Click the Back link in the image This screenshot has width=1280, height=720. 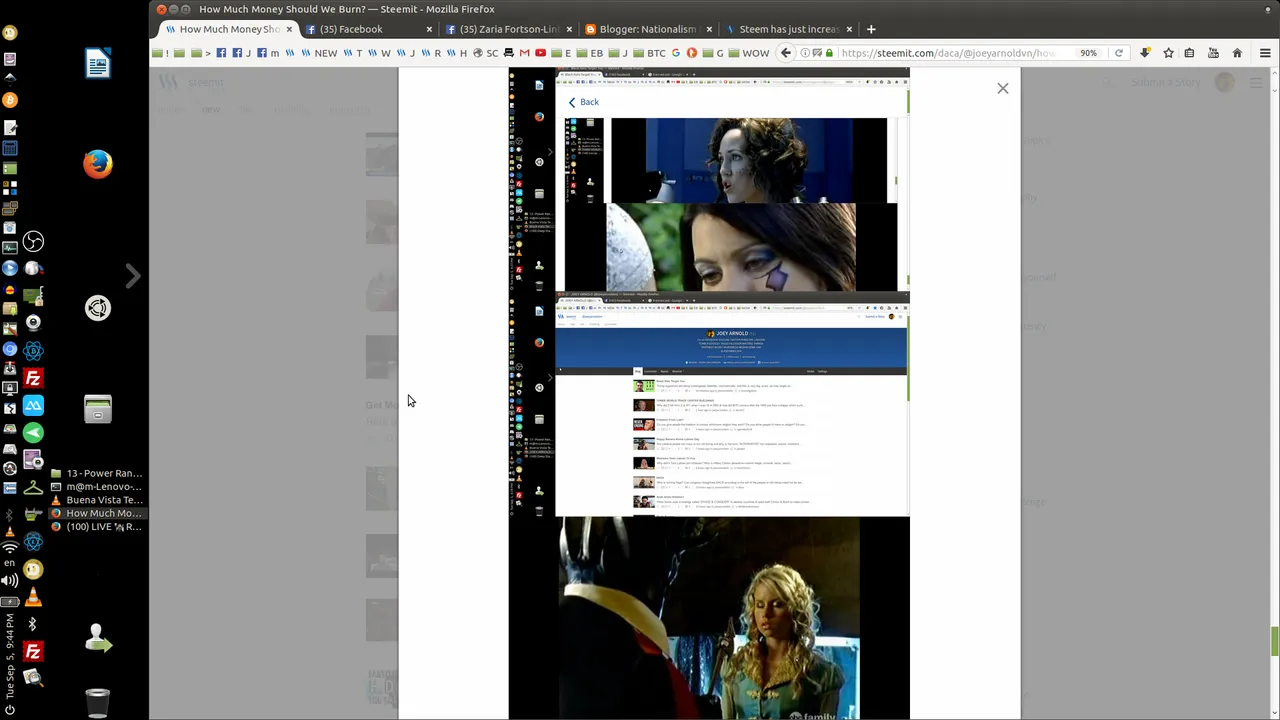pyautogui.click(x=584, y=102)
